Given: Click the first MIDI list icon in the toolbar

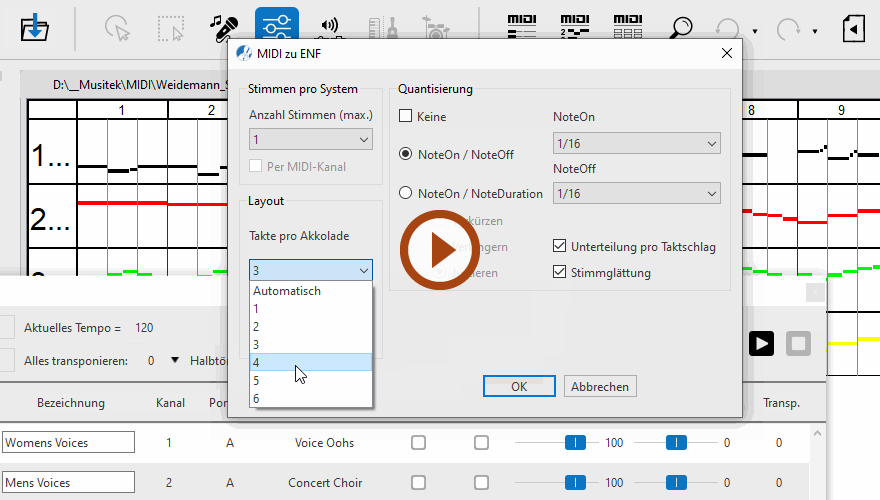Looking at the screenshot, I should (522, 27).
